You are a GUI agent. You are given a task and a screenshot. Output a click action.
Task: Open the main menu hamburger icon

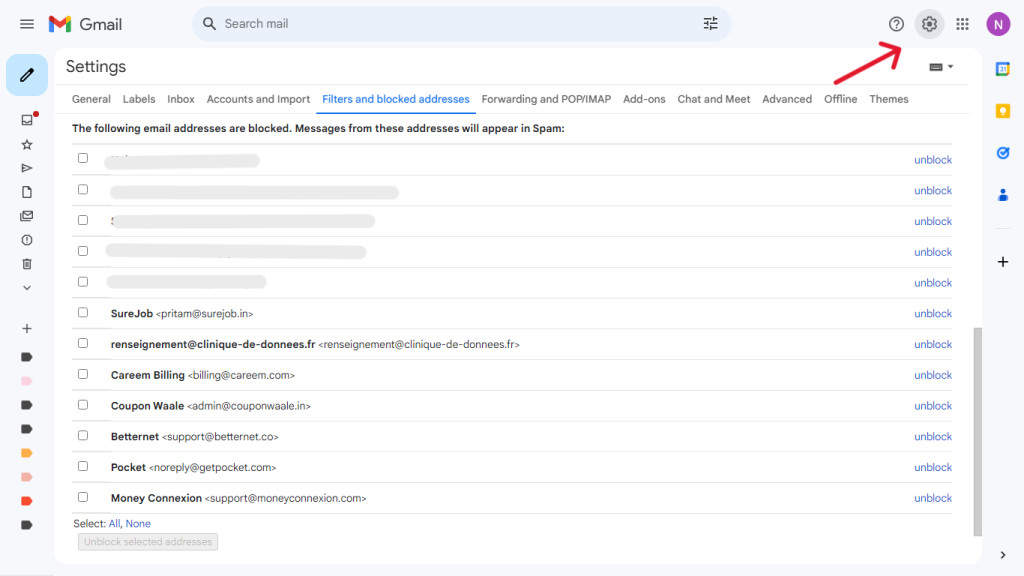click(x=27, y=24)
